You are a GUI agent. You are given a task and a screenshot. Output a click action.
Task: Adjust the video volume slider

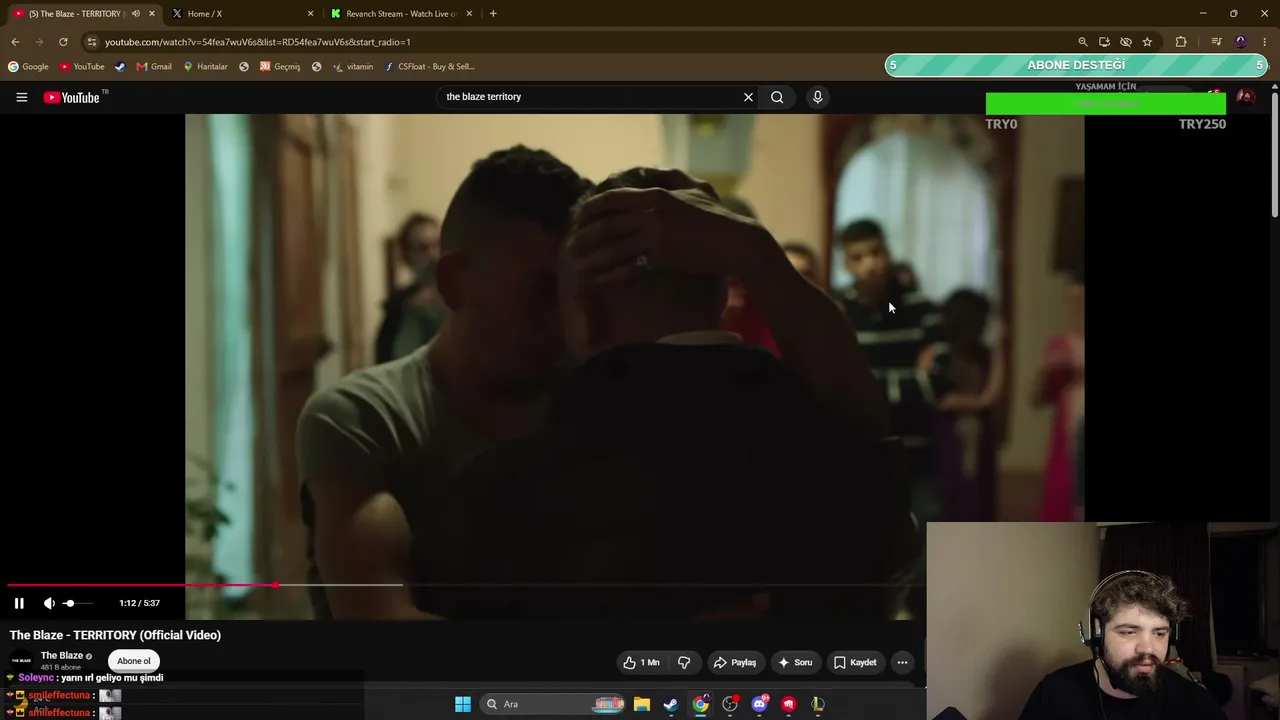[76, 603]
